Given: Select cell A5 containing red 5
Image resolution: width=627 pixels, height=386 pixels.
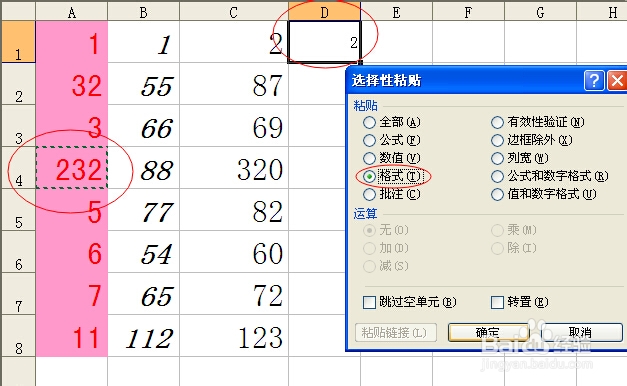Looking at the screenshot, I should [x=72, y=210].
